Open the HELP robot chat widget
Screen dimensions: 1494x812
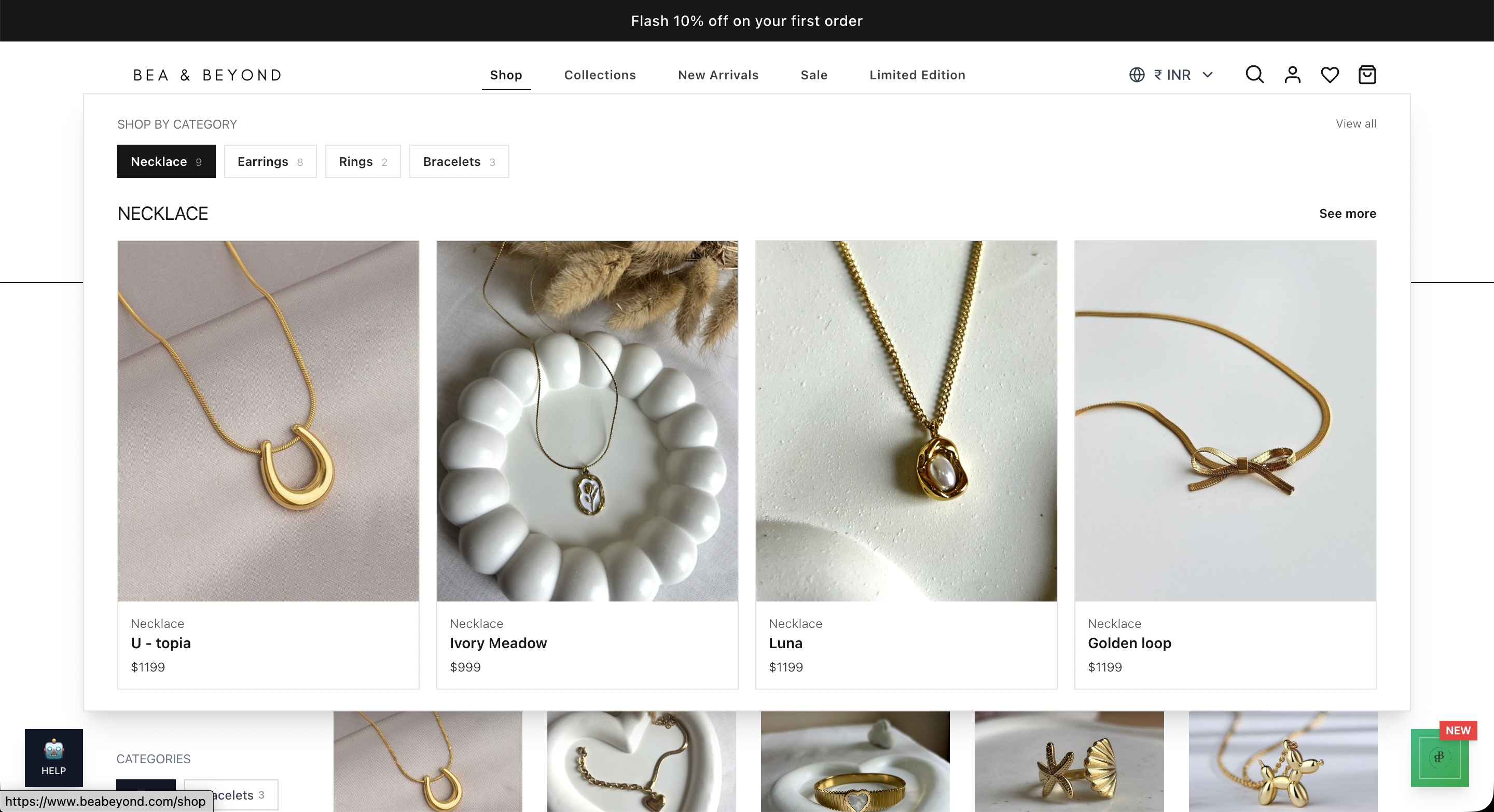point(53,758)
